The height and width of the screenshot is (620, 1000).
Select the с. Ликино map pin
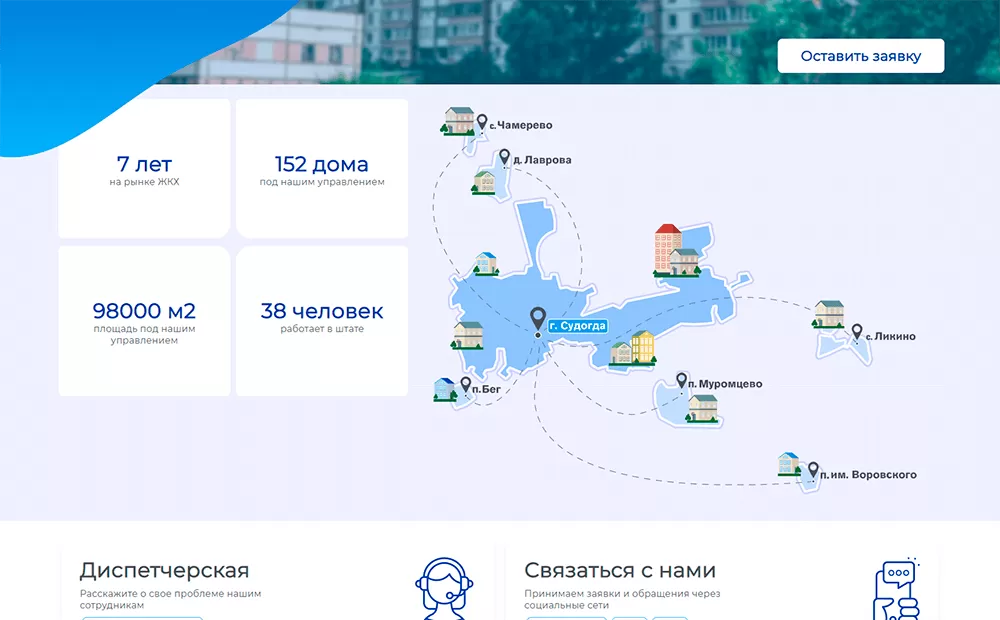[x=856, y=332]
